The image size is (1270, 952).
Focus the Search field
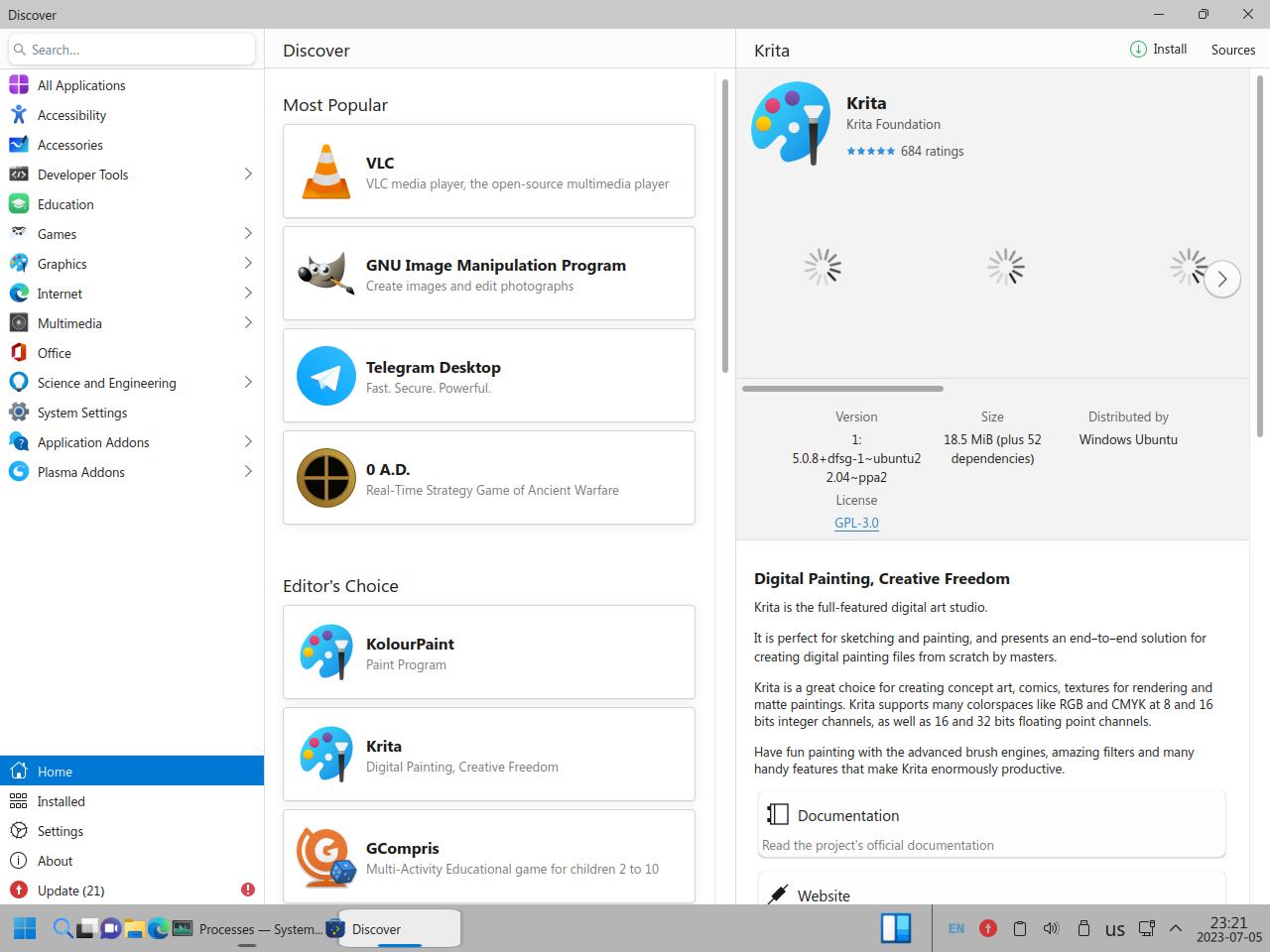pos(132,50)
